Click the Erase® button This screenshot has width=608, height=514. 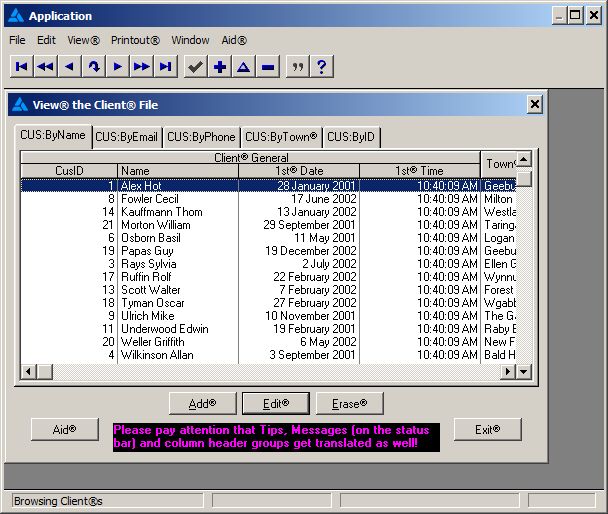point(349,404)
